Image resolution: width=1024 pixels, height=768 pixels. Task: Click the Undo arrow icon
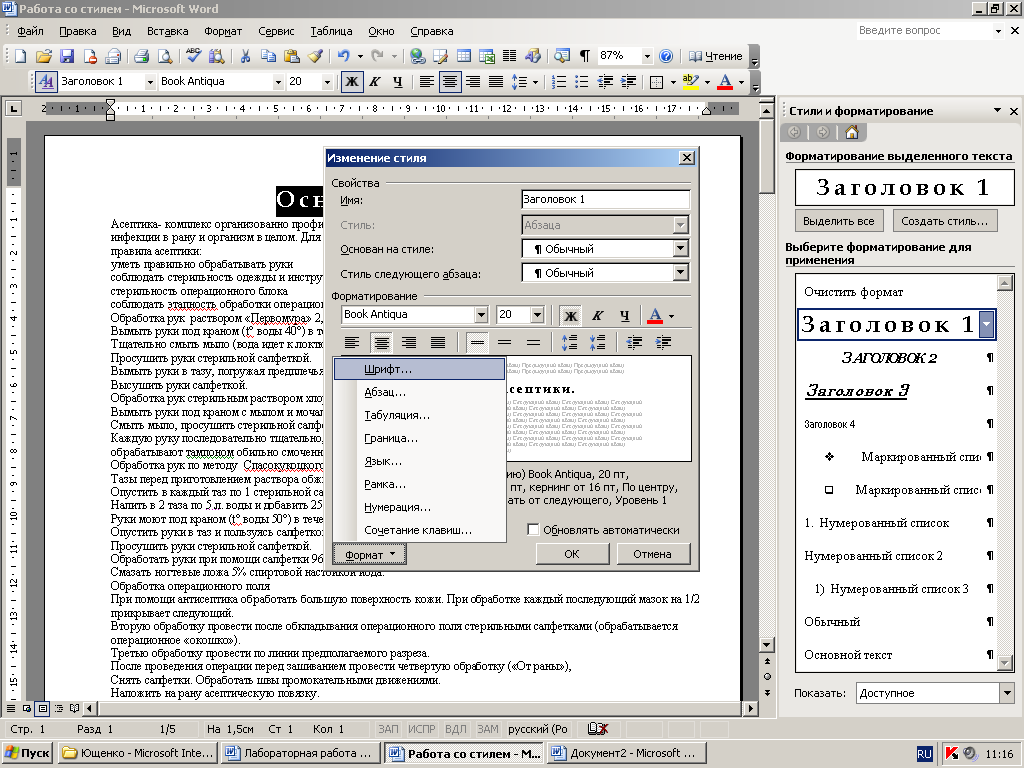coord(344,56)
